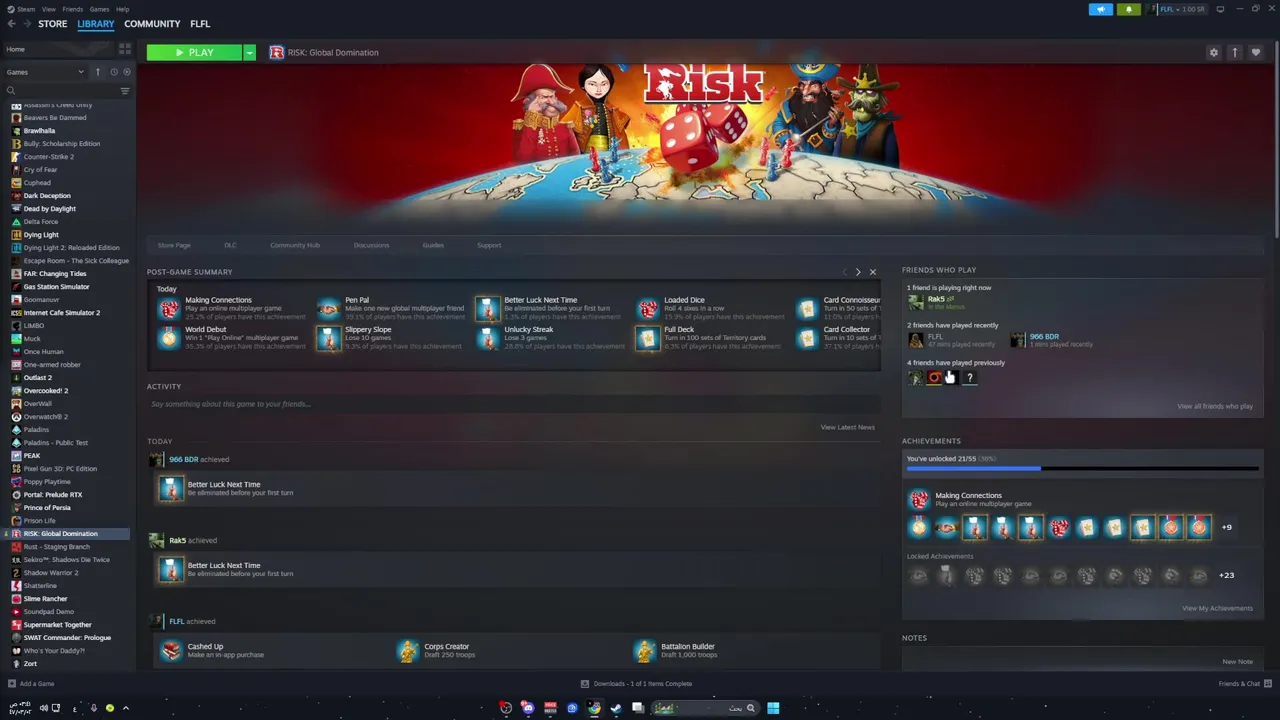
Task: Open Corps Creator achievement icon
Action: click(x=408, y=651)
